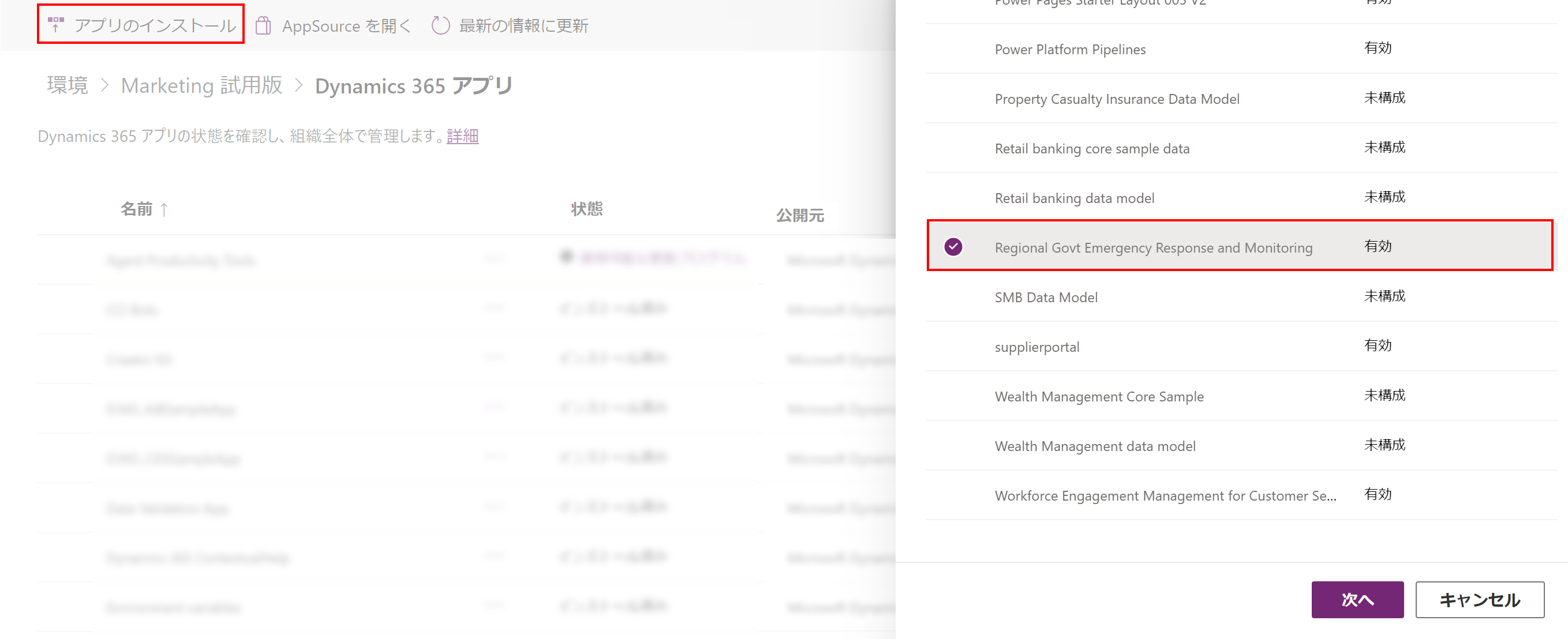The image size is (1568, 639).
Task: Click the 公開元 column header
Action: pos(800,216)
